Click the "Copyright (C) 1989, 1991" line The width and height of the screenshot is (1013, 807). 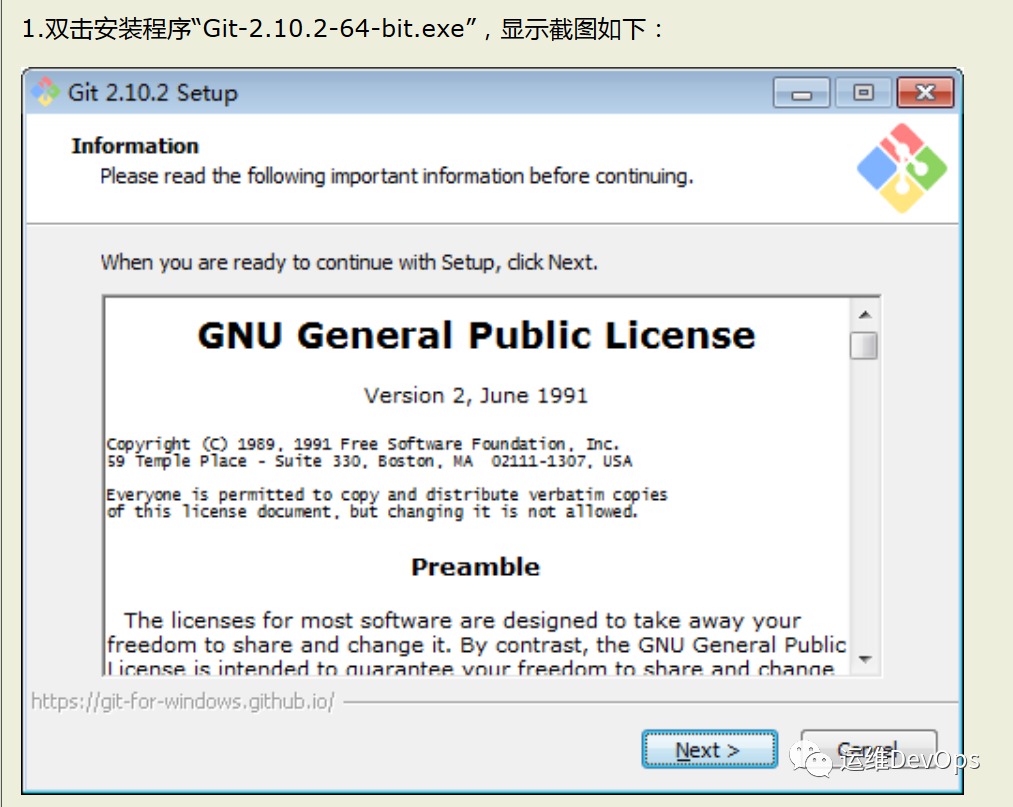click(363, 444)
